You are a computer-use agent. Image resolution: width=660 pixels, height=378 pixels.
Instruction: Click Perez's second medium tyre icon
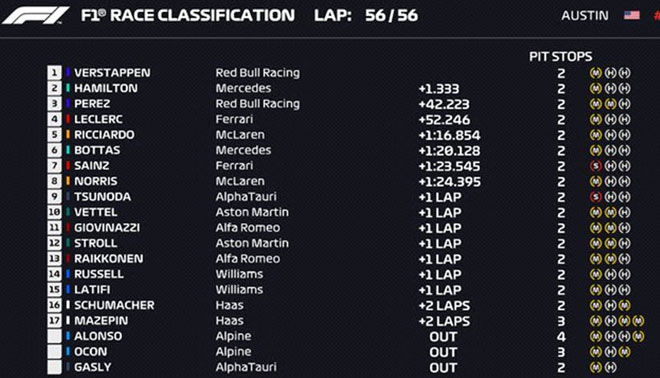(610, 104)
